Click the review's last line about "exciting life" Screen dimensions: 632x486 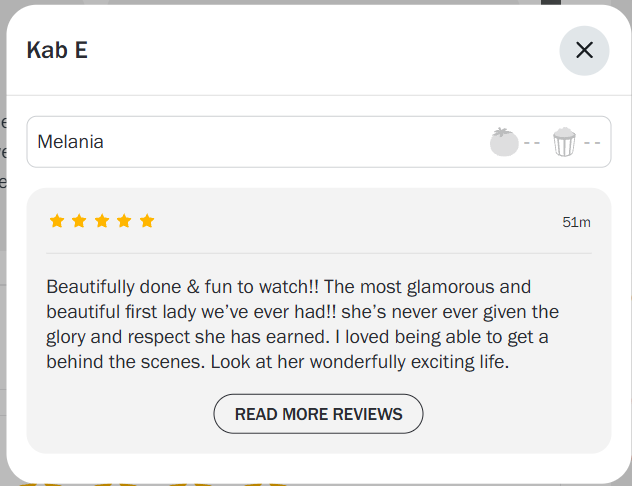pos(400,362)
